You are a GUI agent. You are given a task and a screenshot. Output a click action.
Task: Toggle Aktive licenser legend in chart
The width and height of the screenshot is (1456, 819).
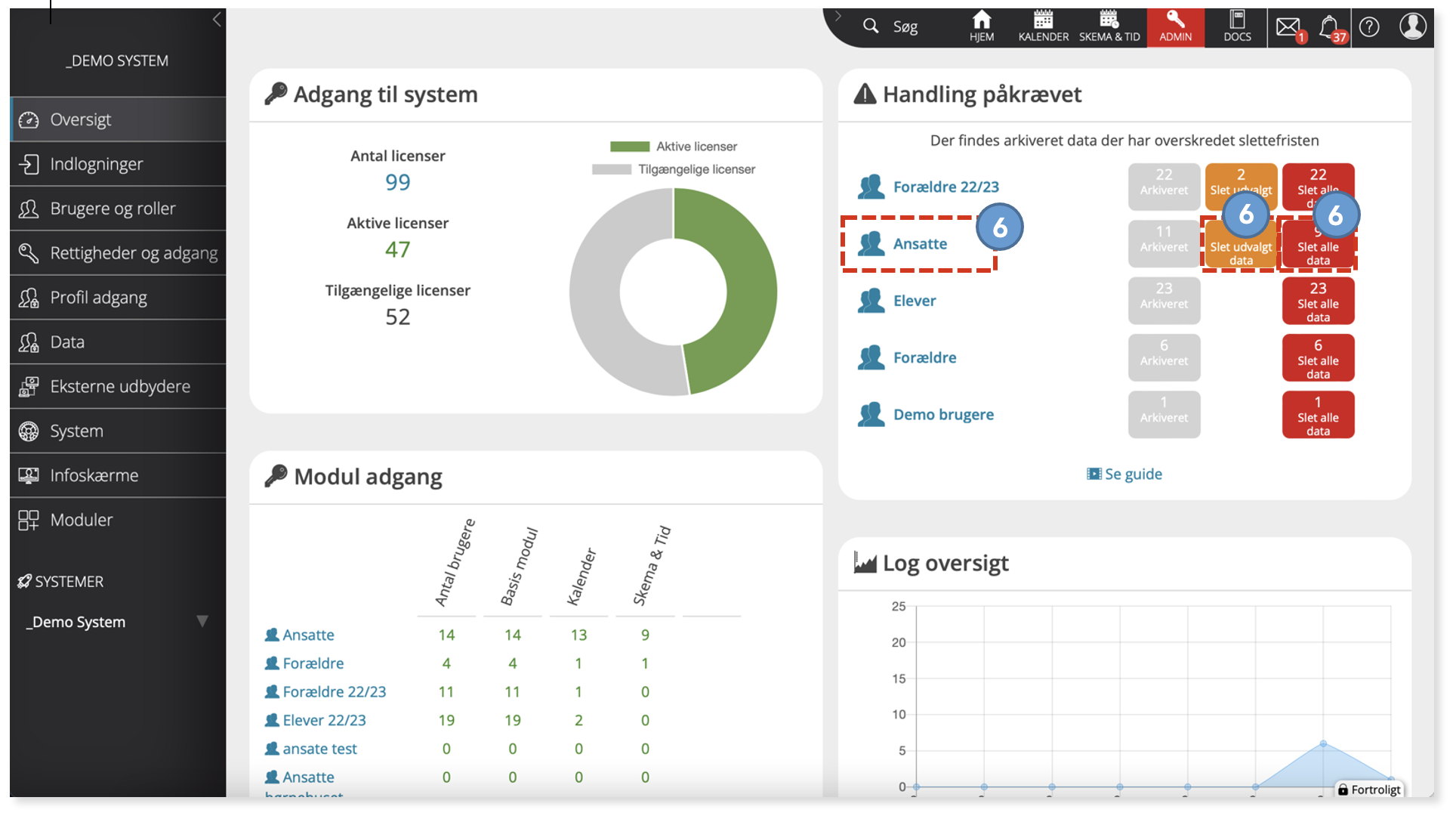[674, 147]
